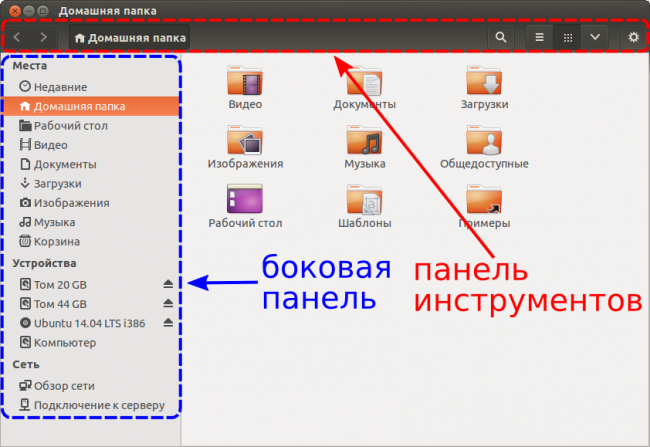
Task: Open the view options dropdown arrow
Action: click(x=595, y=37)
